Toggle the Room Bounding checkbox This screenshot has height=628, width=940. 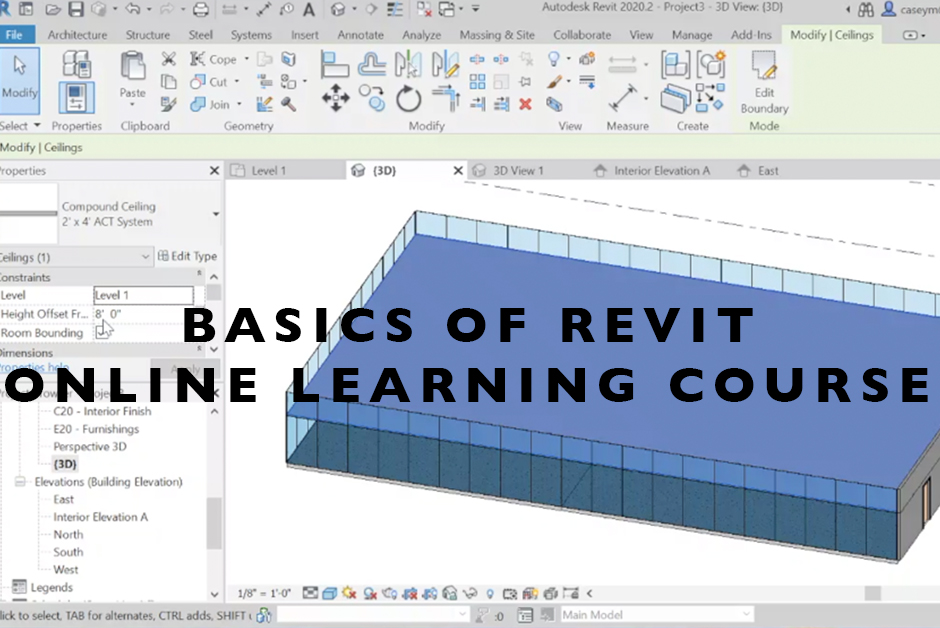point(102,333)
